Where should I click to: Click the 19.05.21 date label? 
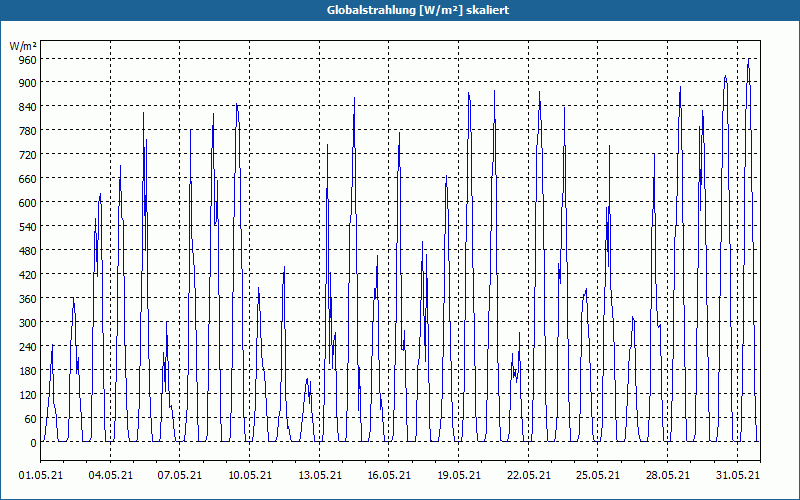459,476
